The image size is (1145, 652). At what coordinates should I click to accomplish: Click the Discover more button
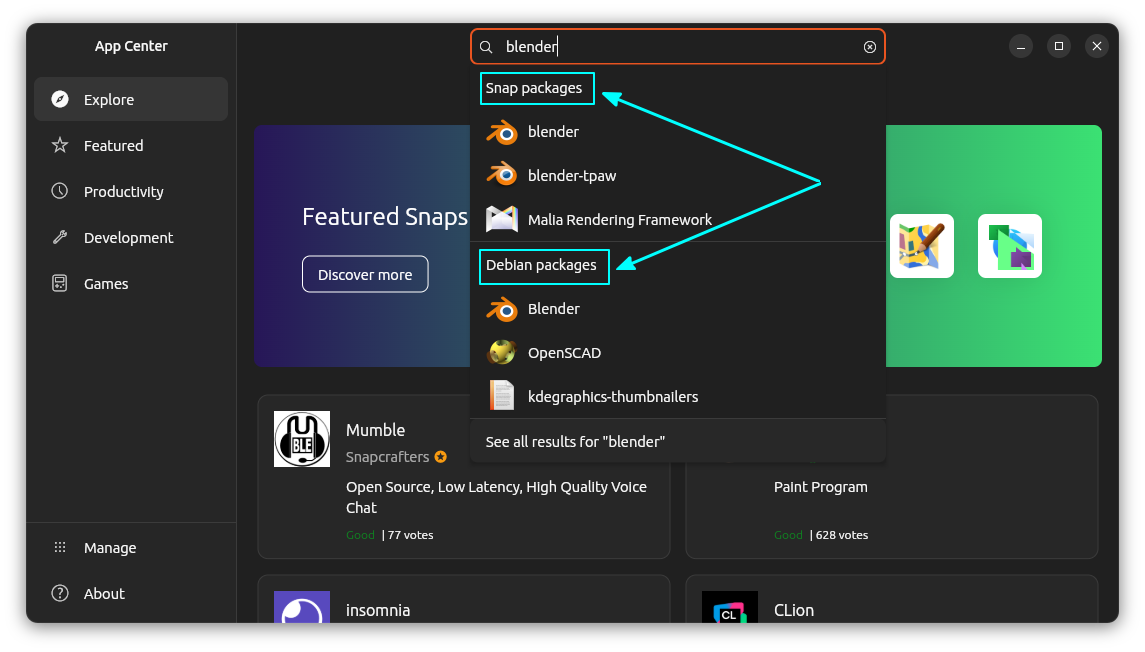coord(365,273)
